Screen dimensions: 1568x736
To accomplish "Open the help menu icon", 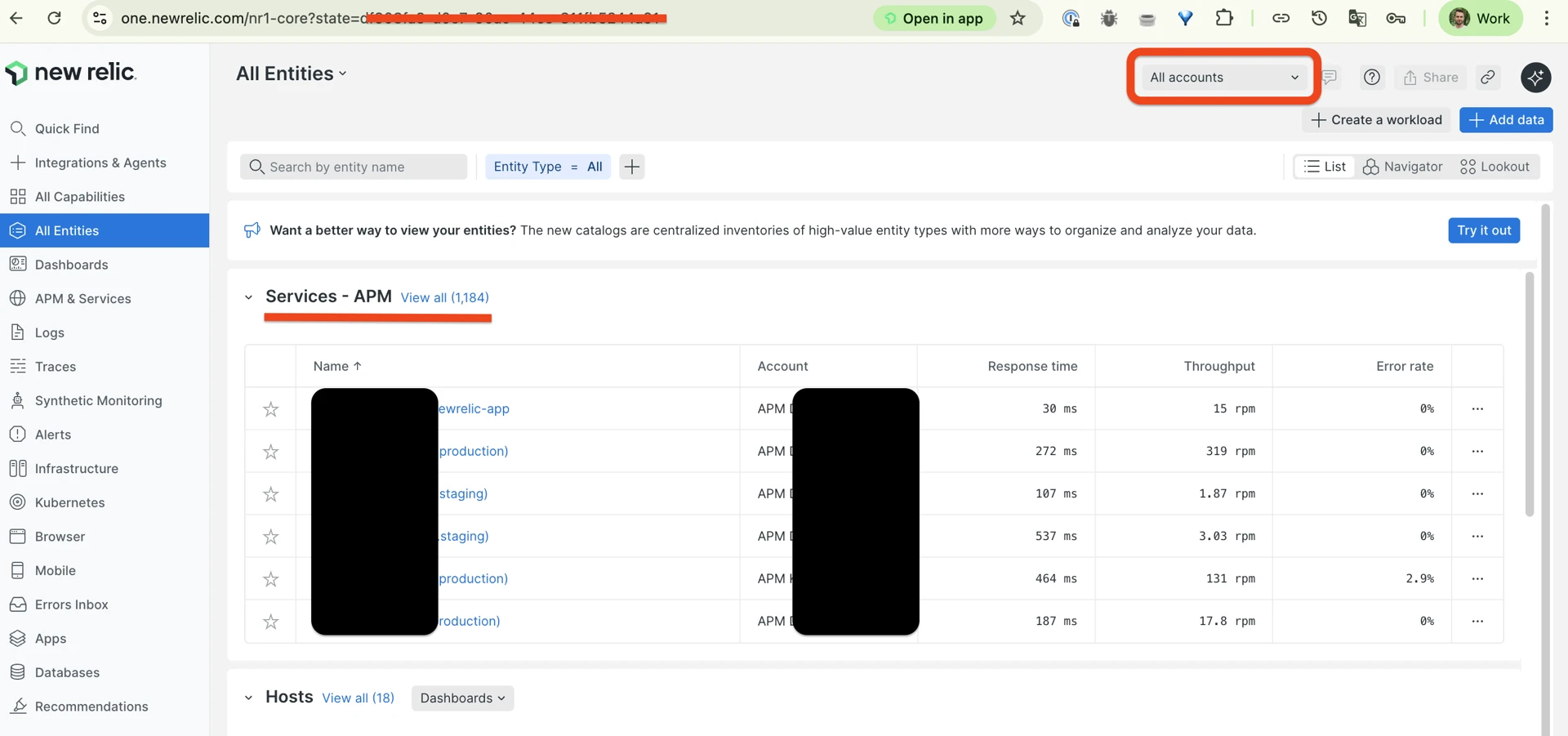I will click(1371, 78).
